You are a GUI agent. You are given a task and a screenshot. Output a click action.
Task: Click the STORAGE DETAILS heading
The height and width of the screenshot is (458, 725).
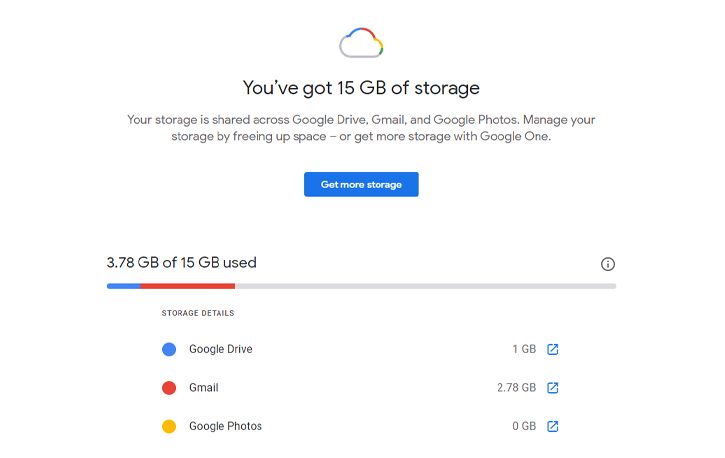point(198,313)
